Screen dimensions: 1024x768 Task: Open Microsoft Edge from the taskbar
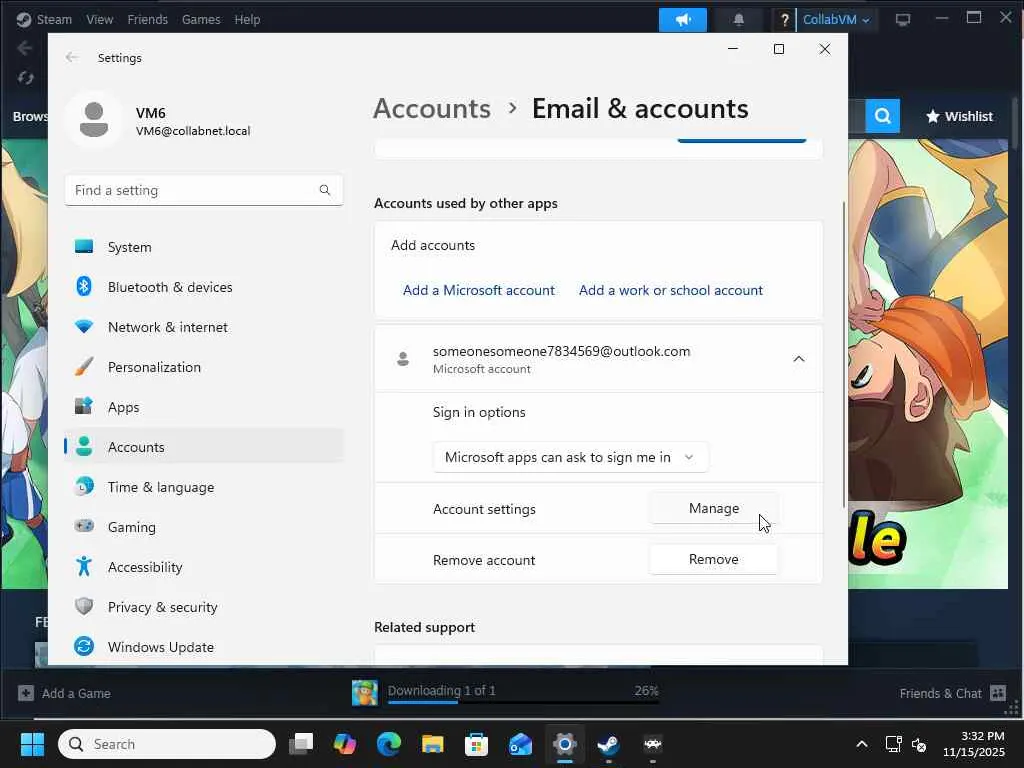389,744
